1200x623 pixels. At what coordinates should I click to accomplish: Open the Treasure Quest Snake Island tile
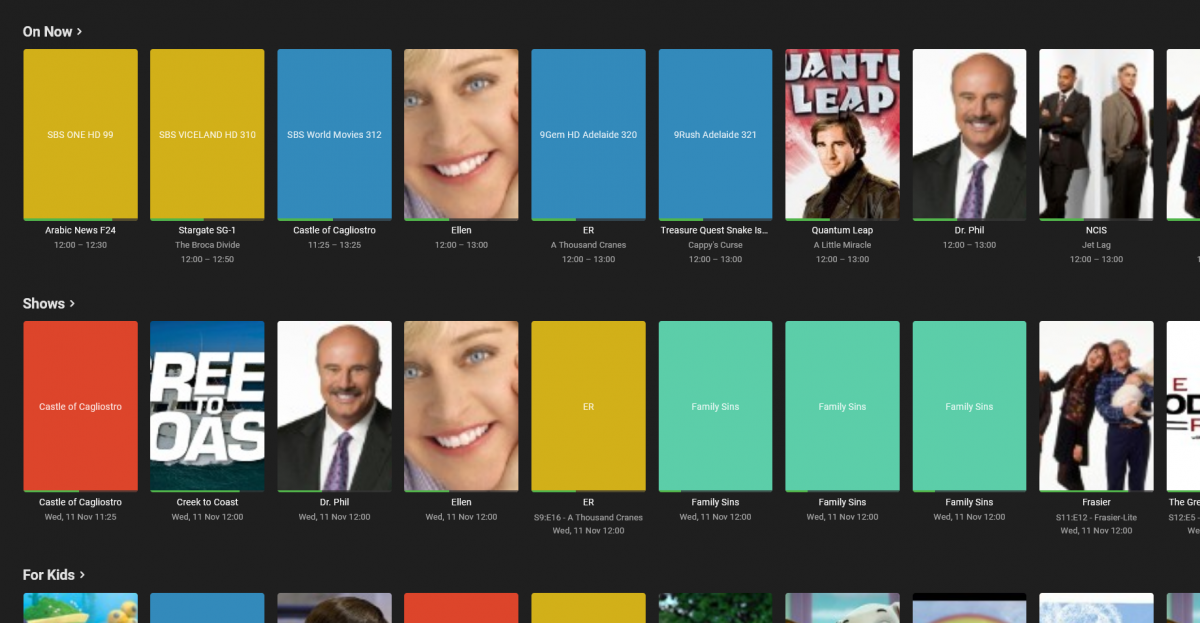715,134
